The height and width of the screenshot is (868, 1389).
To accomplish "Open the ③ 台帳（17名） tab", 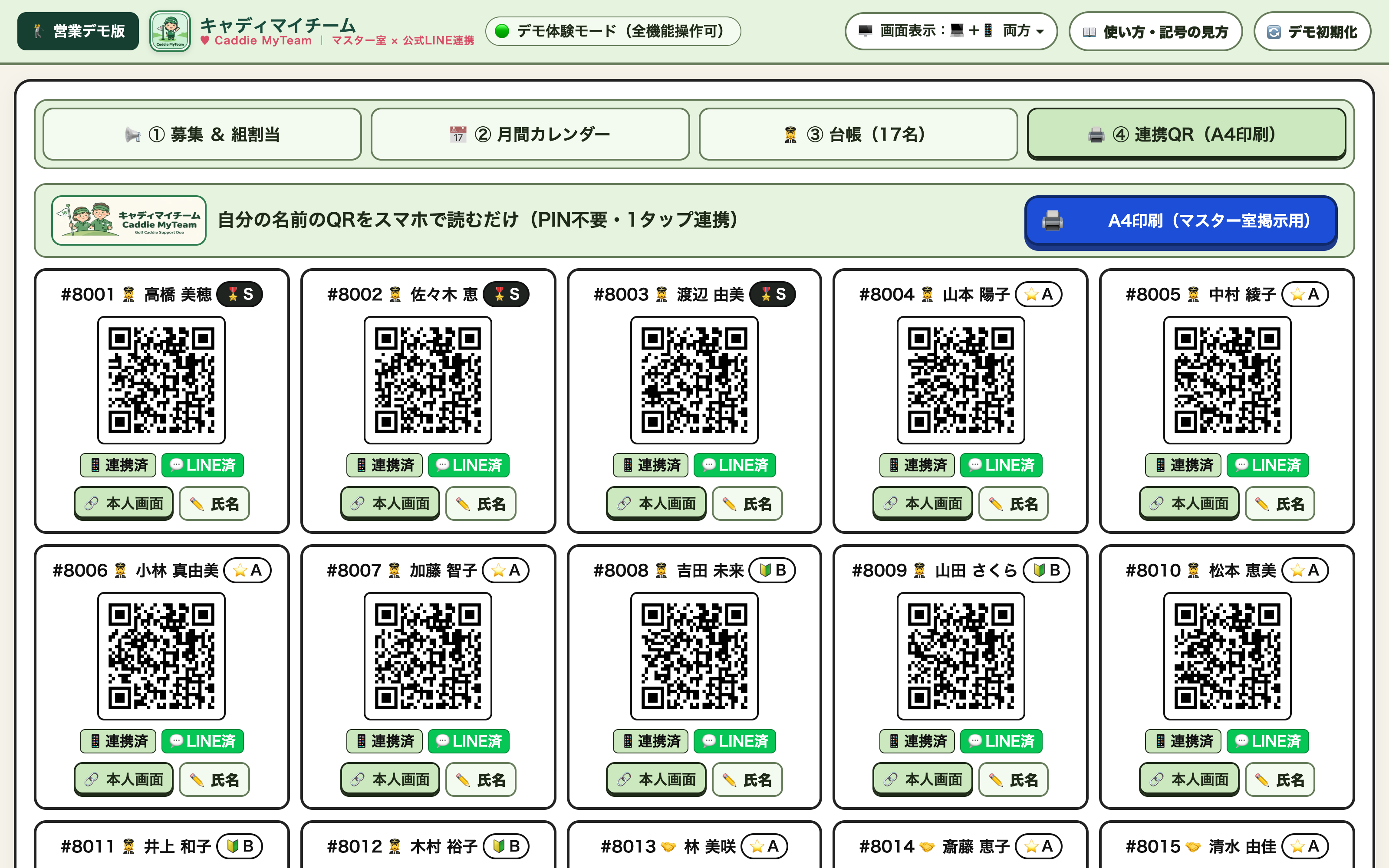I will coord(858,135).
